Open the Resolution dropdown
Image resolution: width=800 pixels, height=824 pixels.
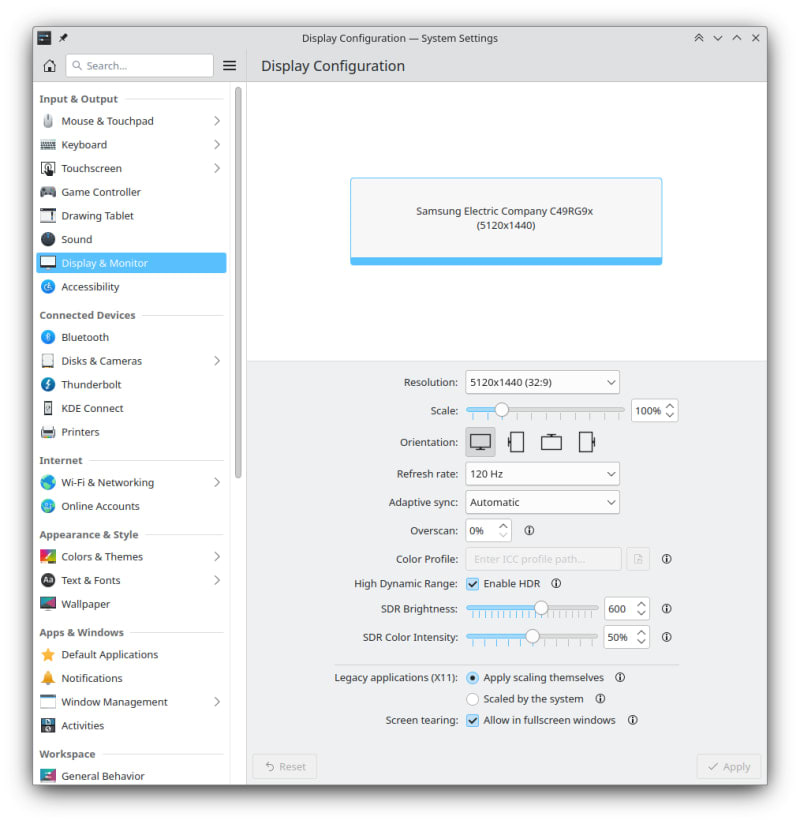point(541,382)
